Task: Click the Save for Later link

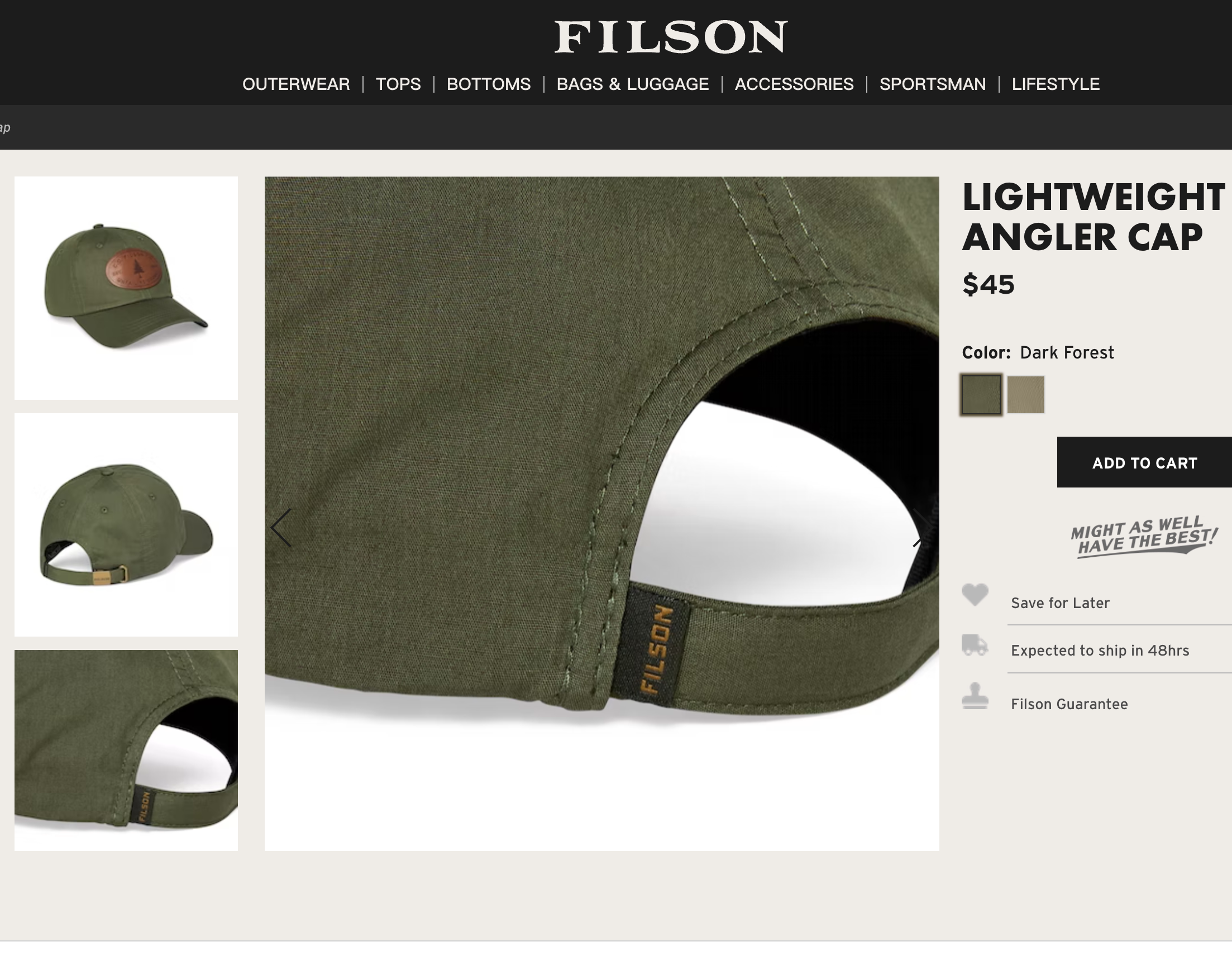Action: coord(1060,603)
